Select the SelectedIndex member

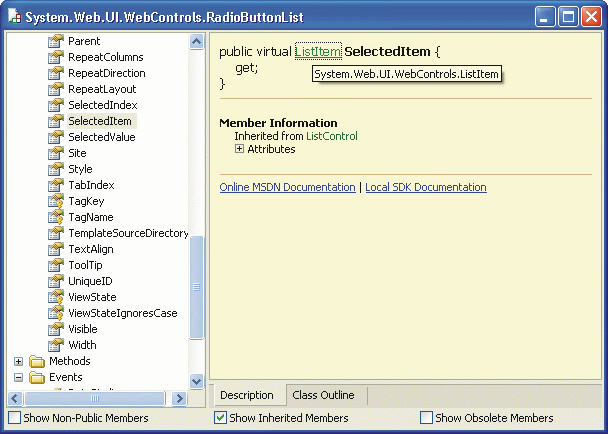click(103, 105)
